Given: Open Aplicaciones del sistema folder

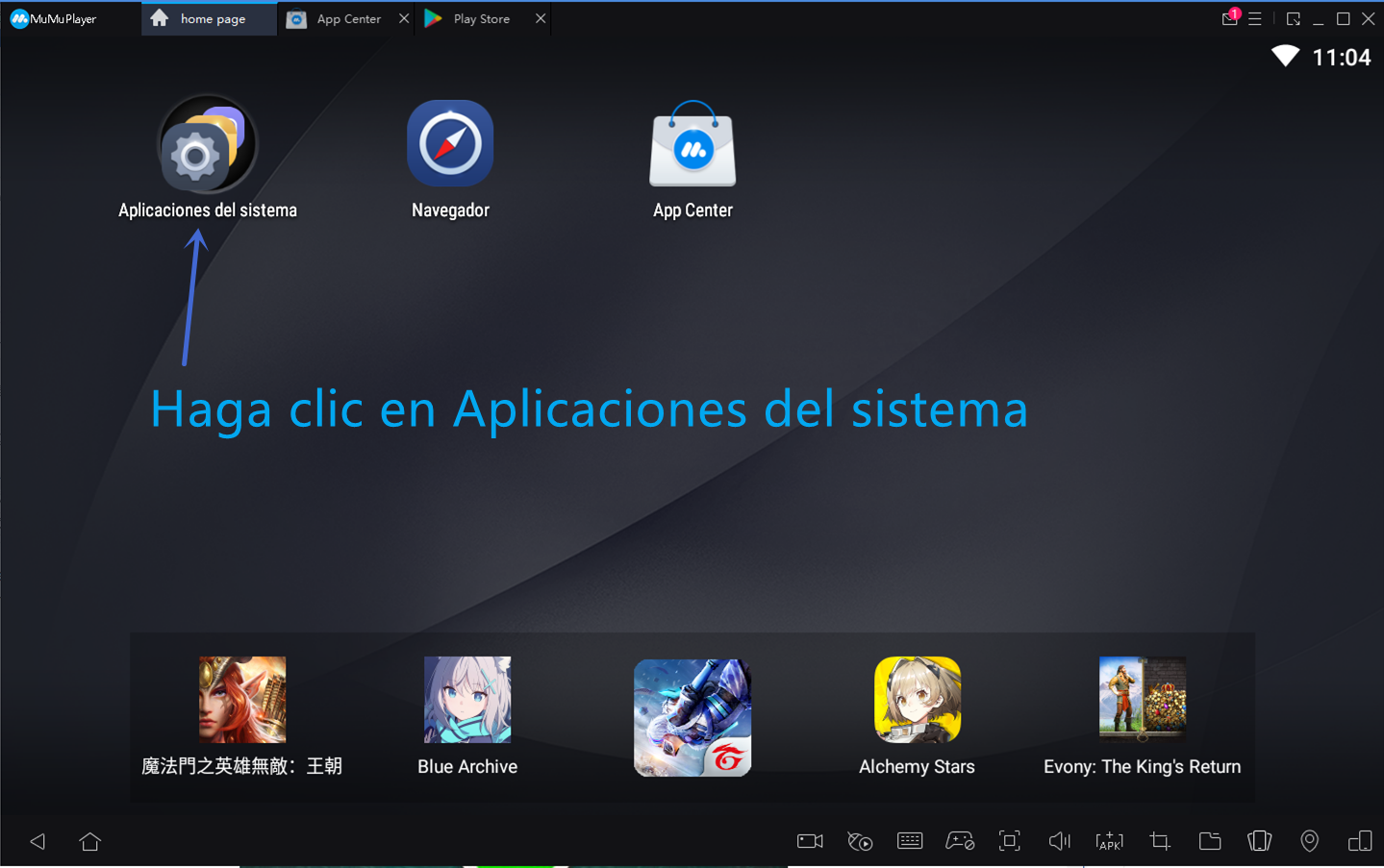Looking at the screenshot, I should (x=207, y=145).
